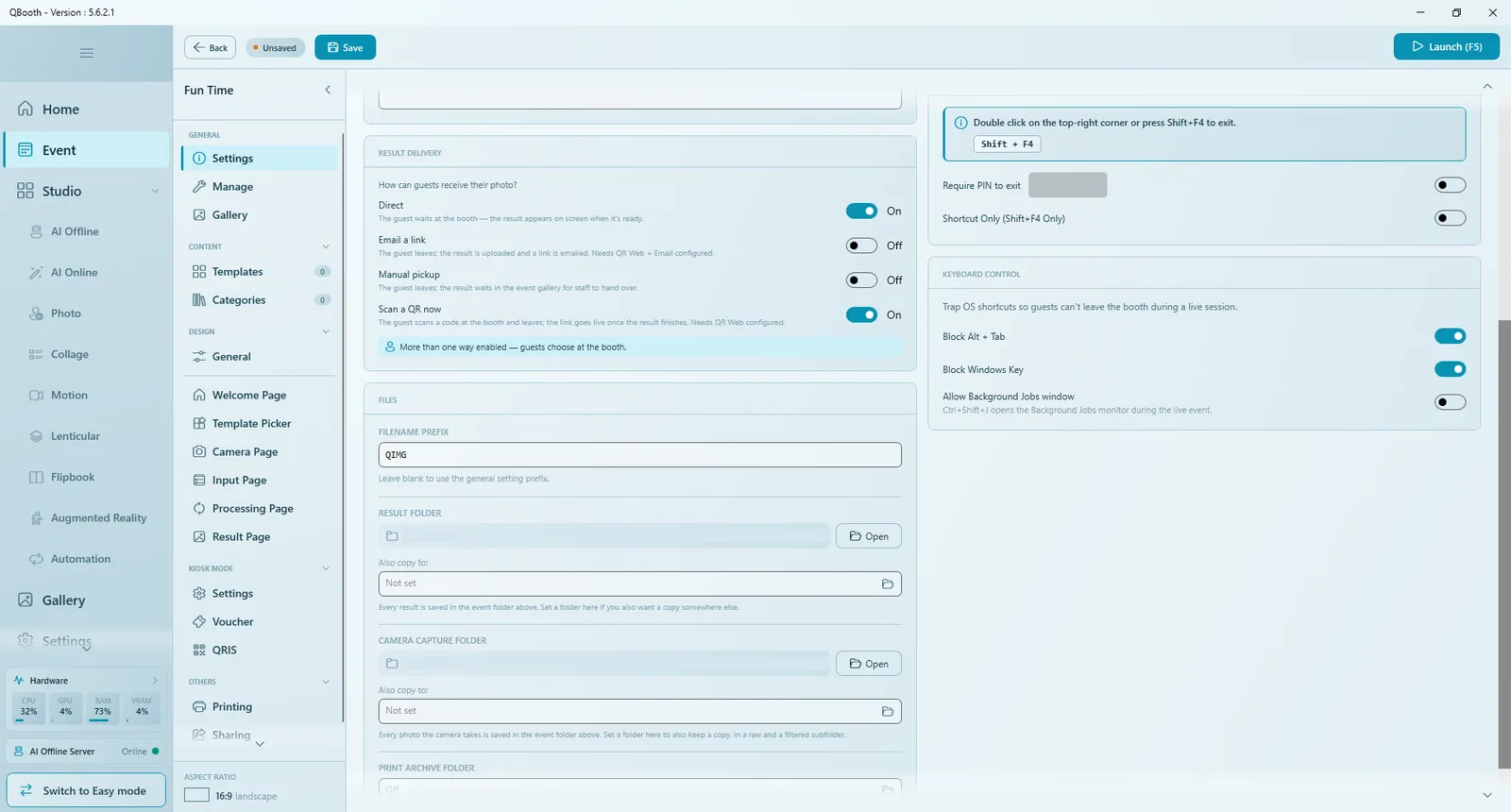This screenshot has width=1511, height=812.
Task: Collapse right panel with top chevron
Action: pyautogui.click(x=1487, y=86)
